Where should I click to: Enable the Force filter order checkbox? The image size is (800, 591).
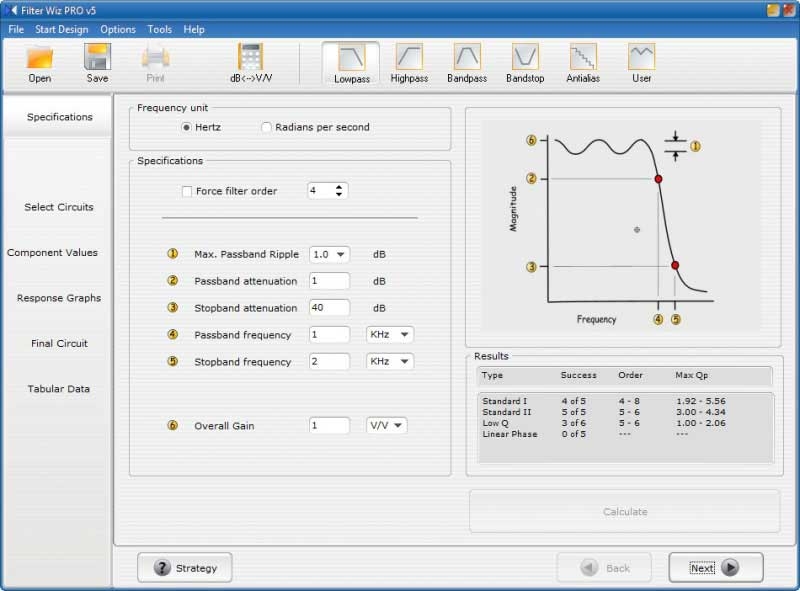187,191
